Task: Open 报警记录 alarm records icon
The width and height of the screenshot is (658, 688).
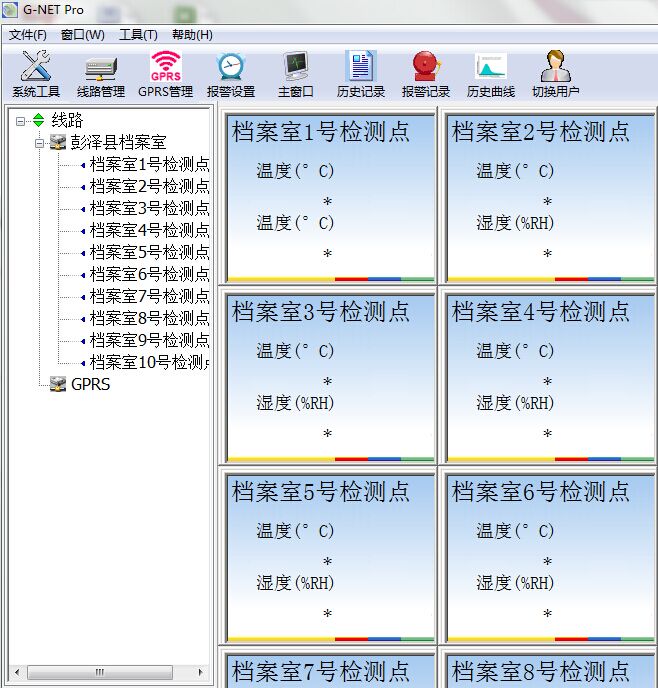Action: (x=426, y=74)
